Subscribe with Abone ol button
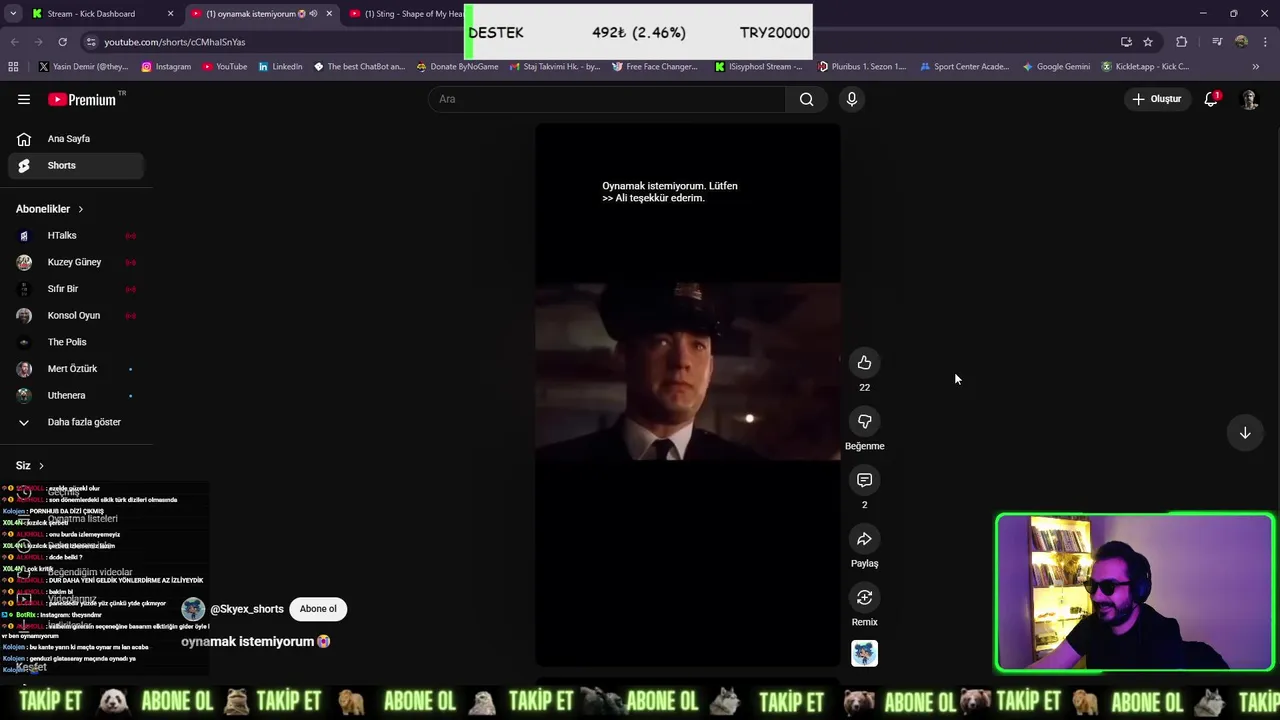 [x=318, y=609]
